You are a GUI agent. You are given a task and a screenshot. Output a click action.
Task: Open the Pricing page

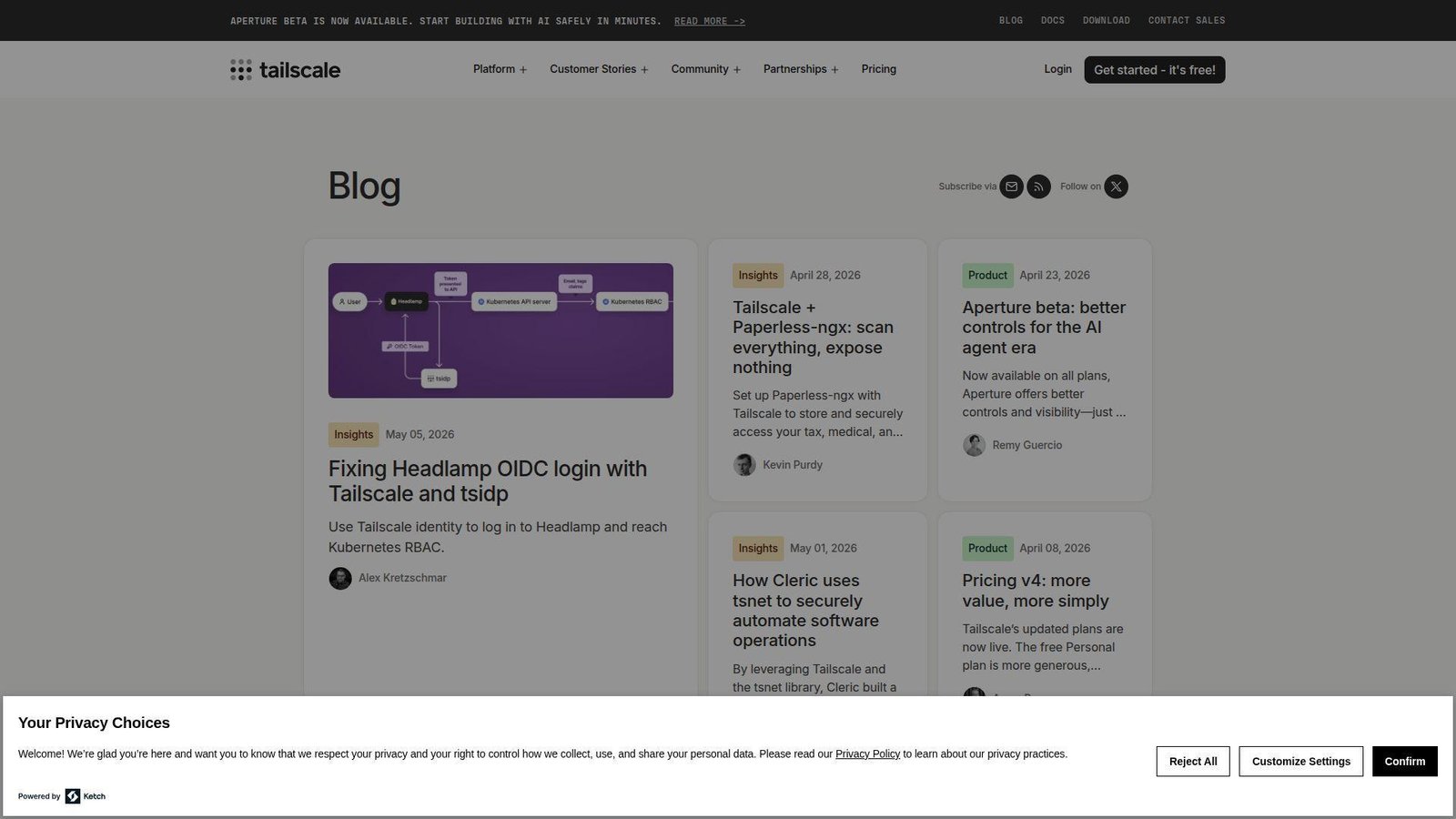(879, 69)
